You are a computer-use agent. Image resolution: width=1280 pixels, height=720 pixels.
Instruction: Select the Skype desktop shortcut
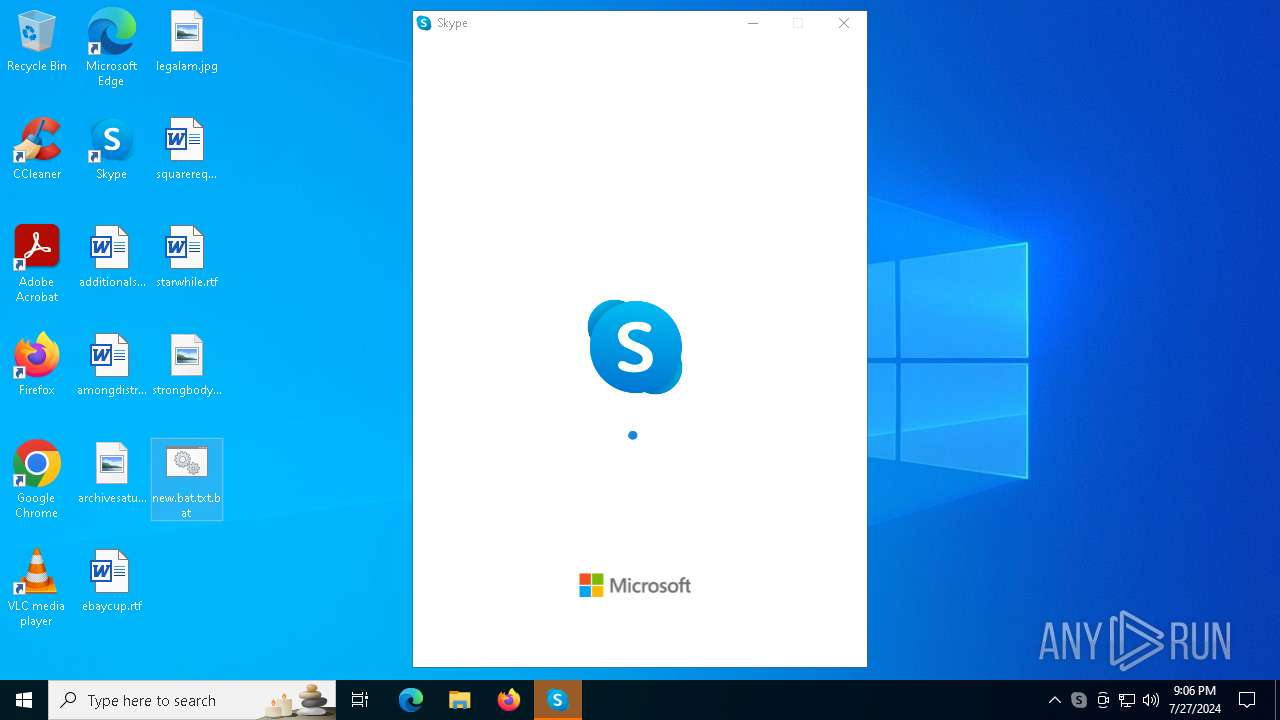point(111,150)
